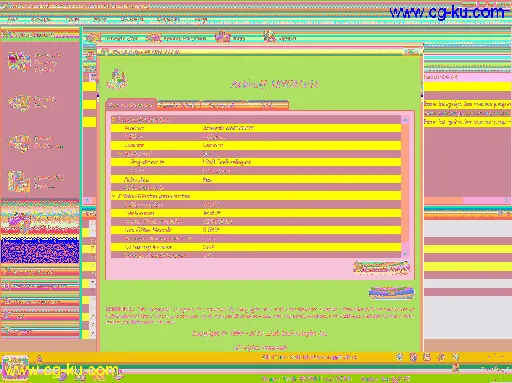Open the fourth large icon in the left sidebar

tap(19, 182)
